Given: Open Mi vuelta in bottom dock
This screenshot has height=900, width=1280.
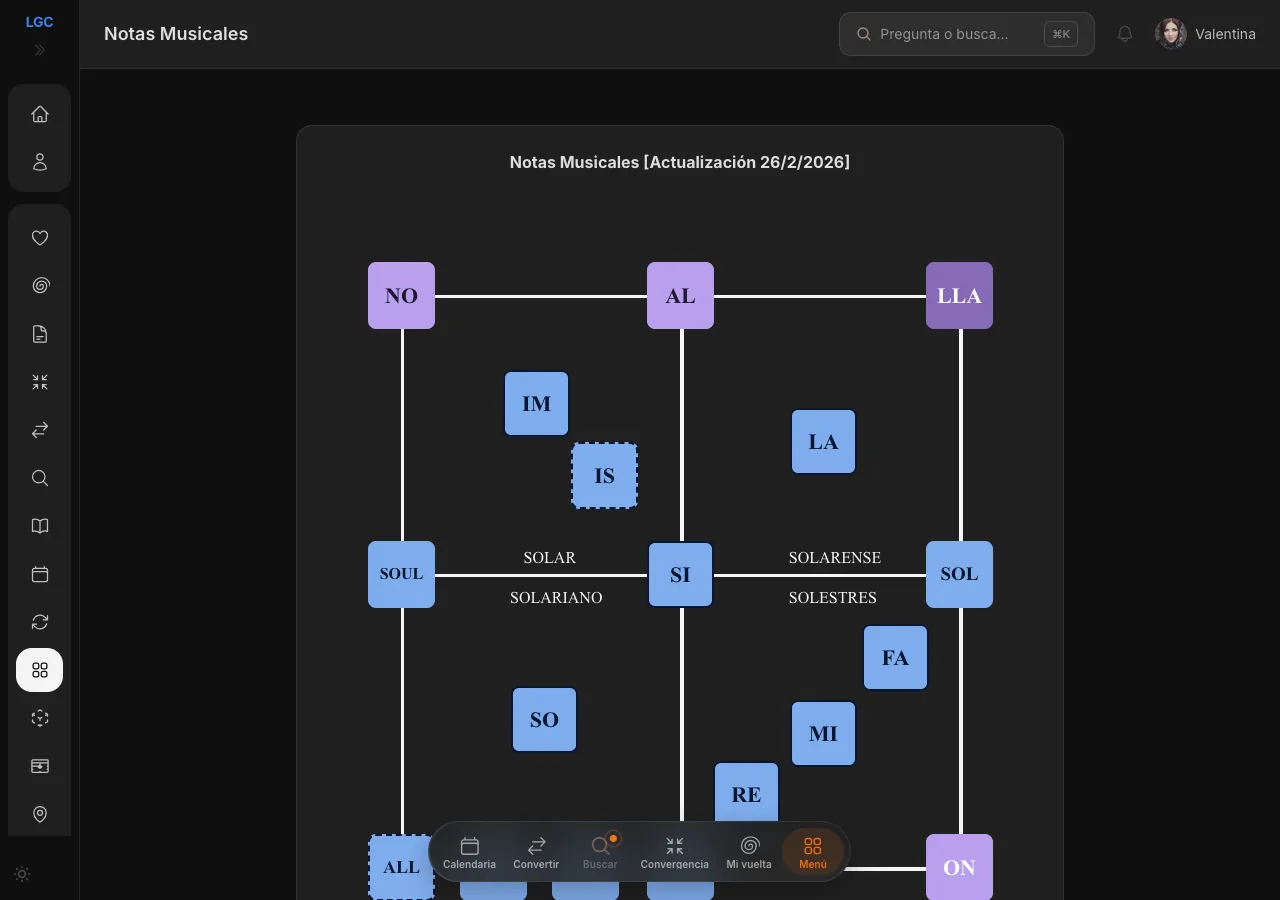Looking at the screenshot, I should [749, 852].
